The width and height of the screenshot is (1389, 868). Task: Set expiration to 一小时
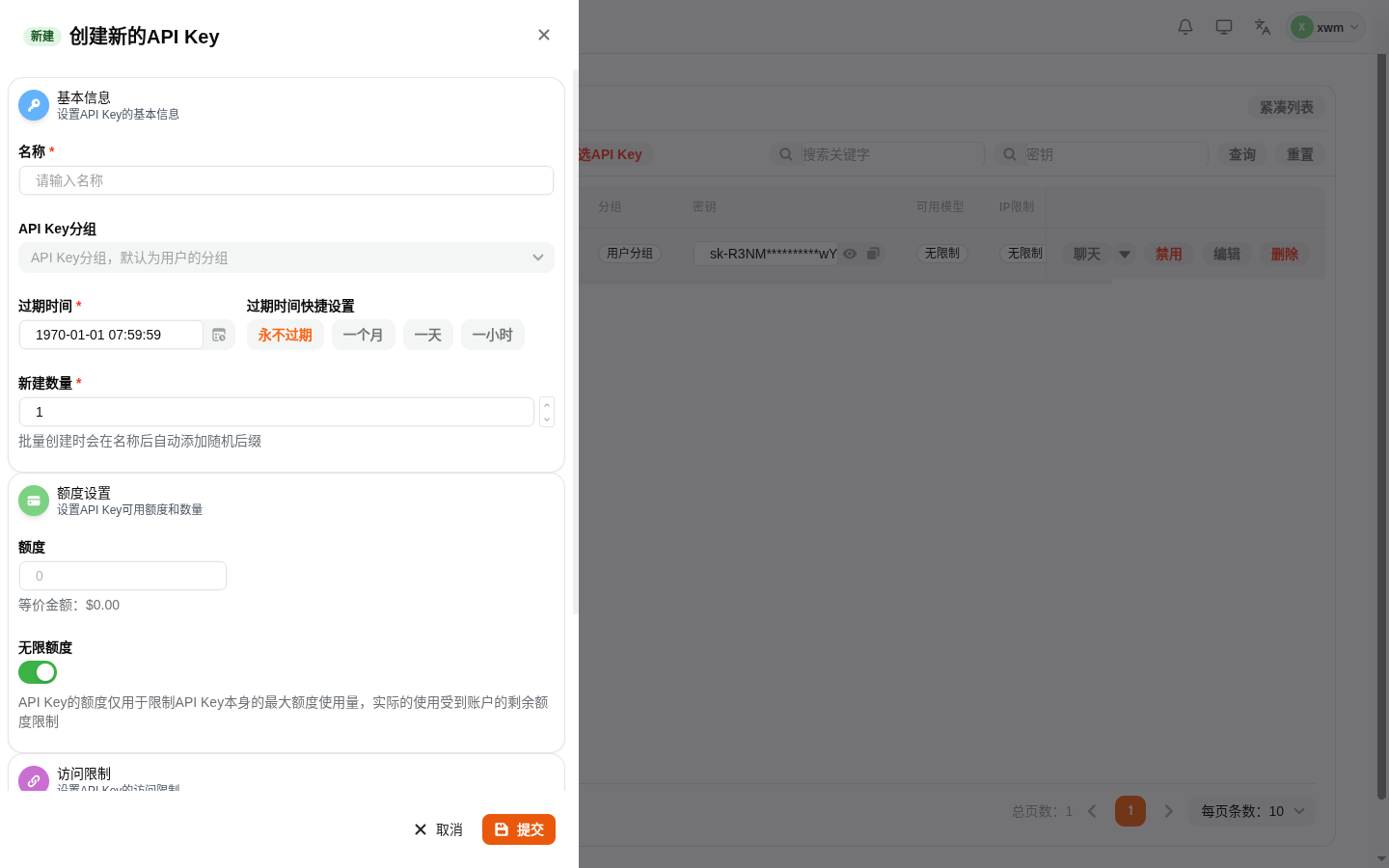(493, 335)
